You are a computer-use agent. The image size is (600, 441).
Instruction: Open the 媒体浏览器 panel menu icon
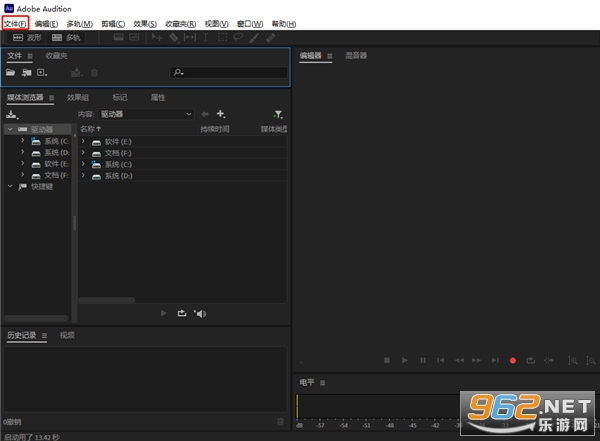(x=51, y=98)
